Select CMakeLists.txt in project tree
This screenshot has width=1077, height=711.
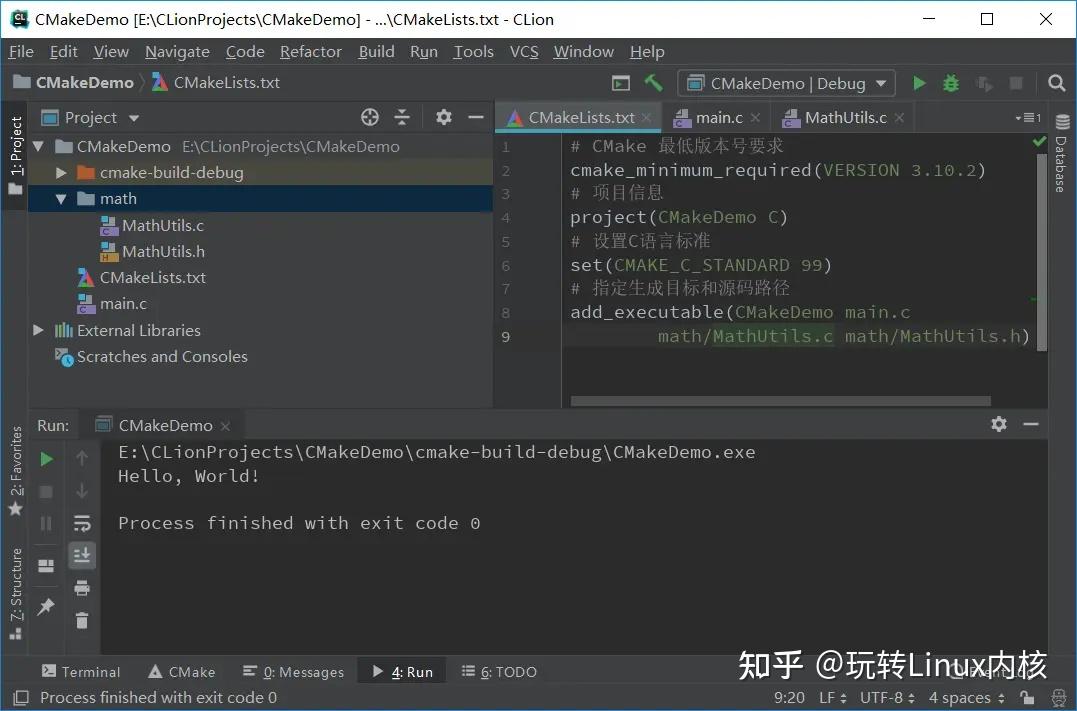pyautogui.click(x=152, y=278)
